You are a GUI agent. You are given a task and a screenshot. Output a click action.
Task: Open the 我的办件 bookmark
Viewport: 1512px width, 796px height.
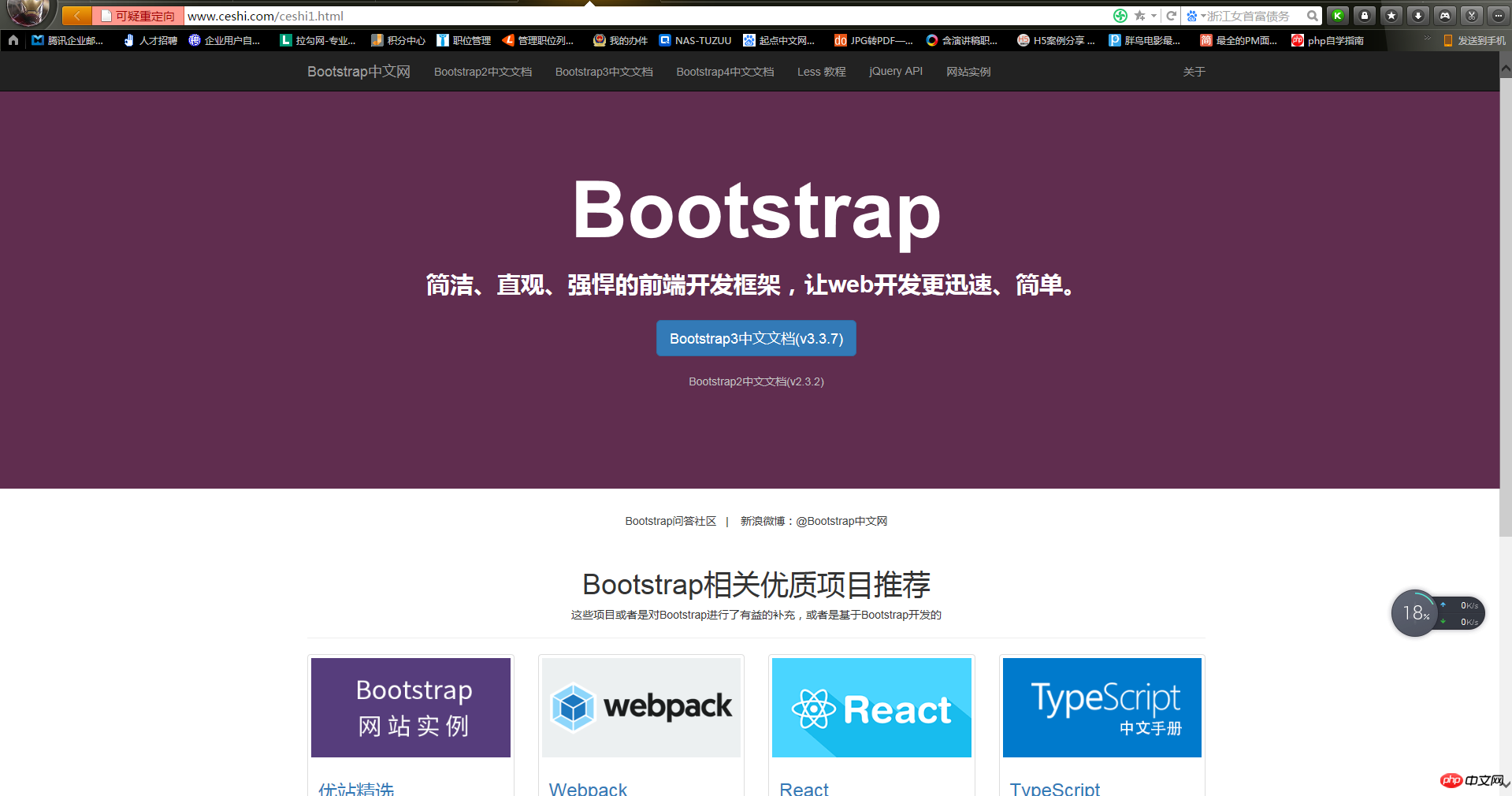click(621, 40)
